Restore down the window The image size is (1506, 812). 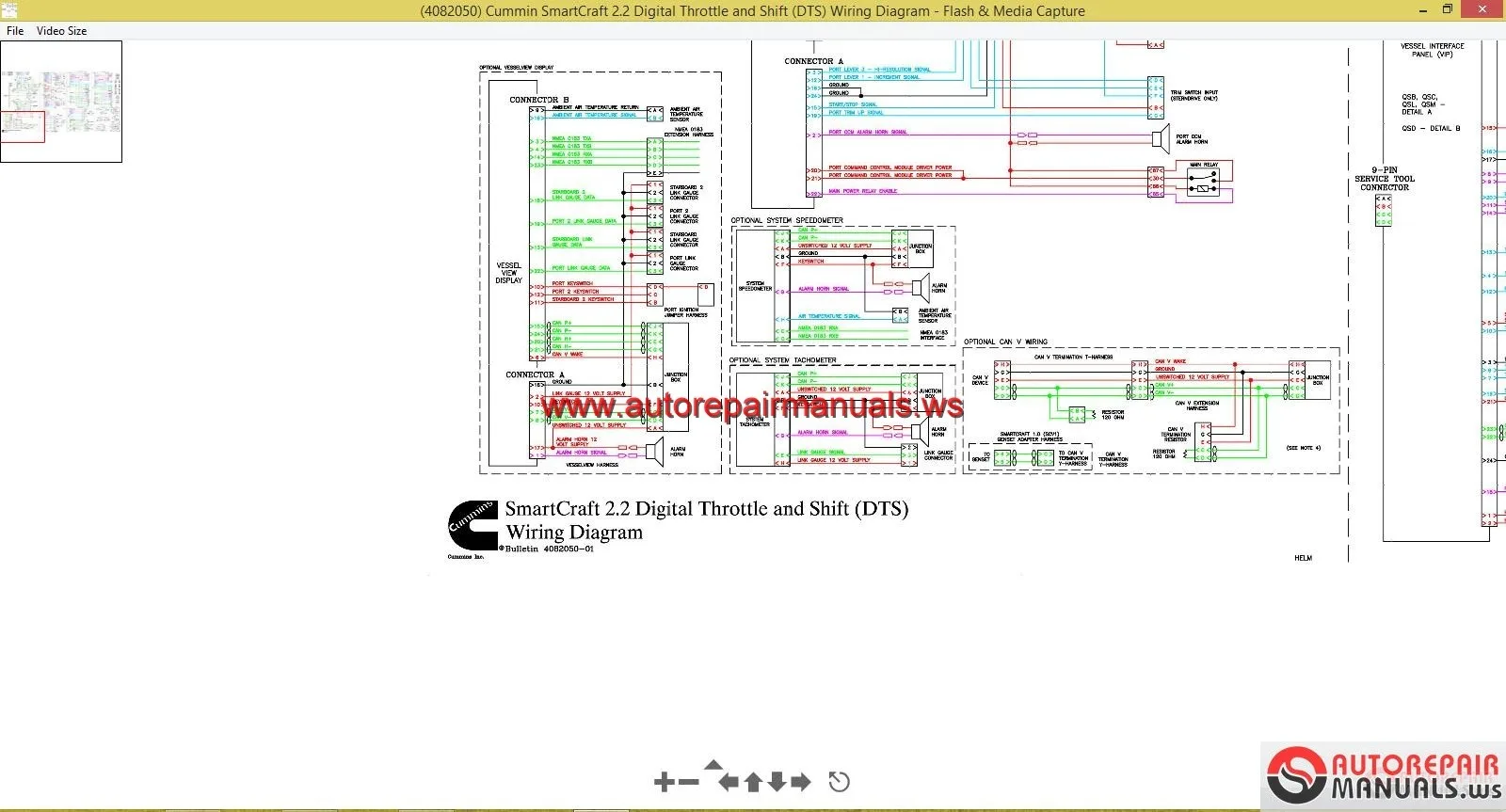click(1448, 10)
